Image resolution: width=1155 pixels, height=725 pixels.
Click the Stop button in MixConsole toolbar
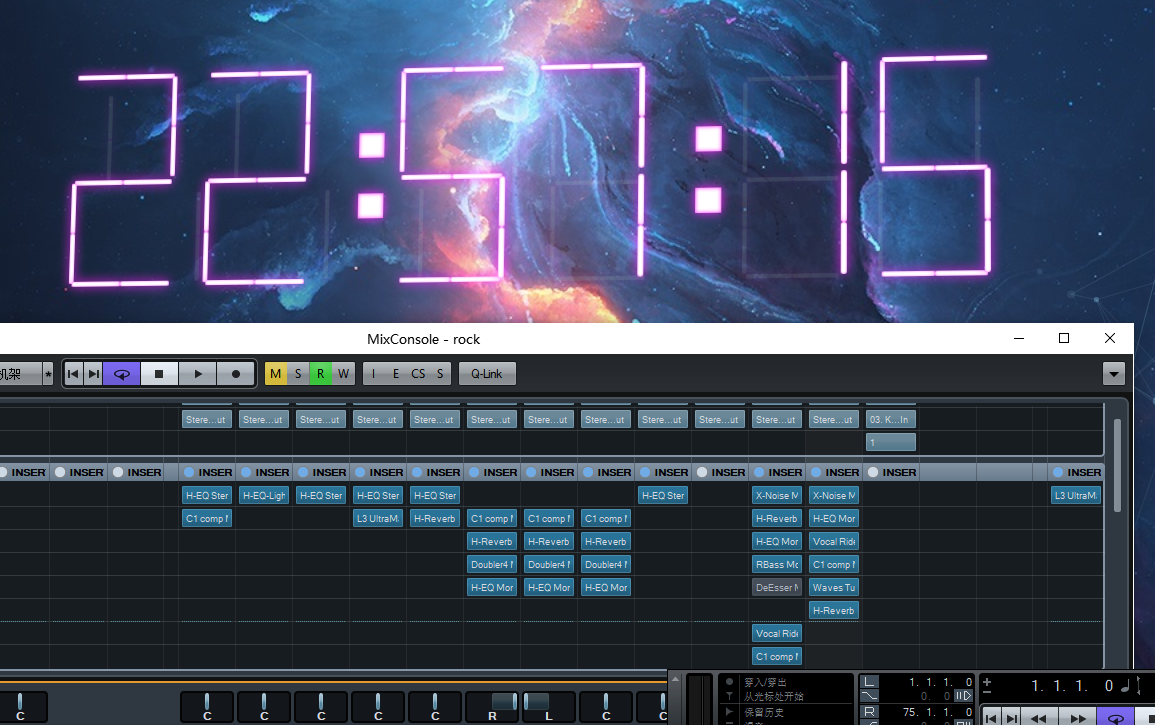[159, 374]
